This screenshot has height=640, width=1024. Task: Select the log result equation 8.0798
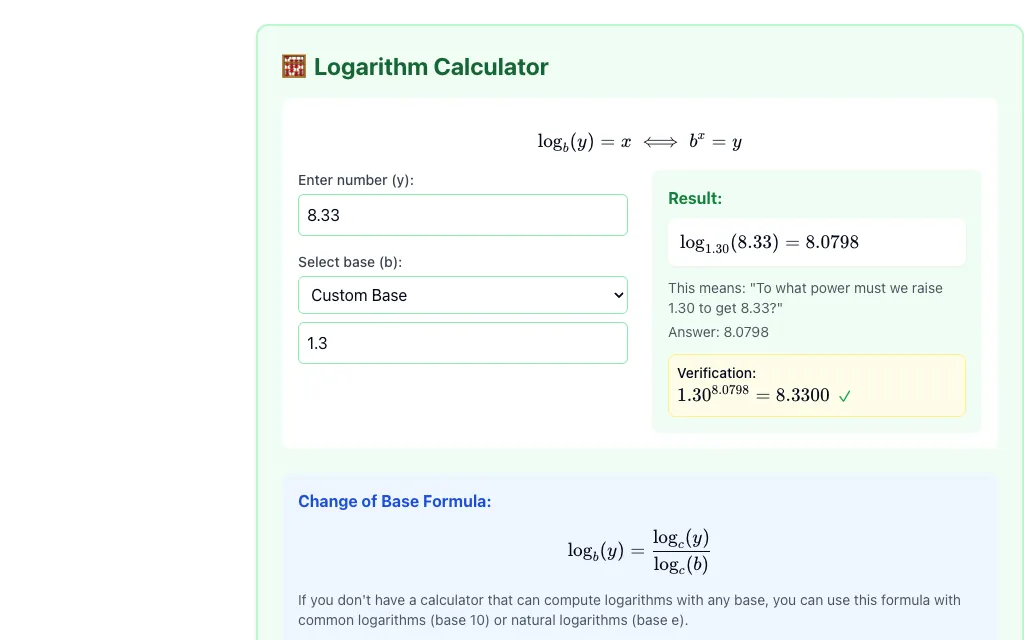tap(769, 242)
